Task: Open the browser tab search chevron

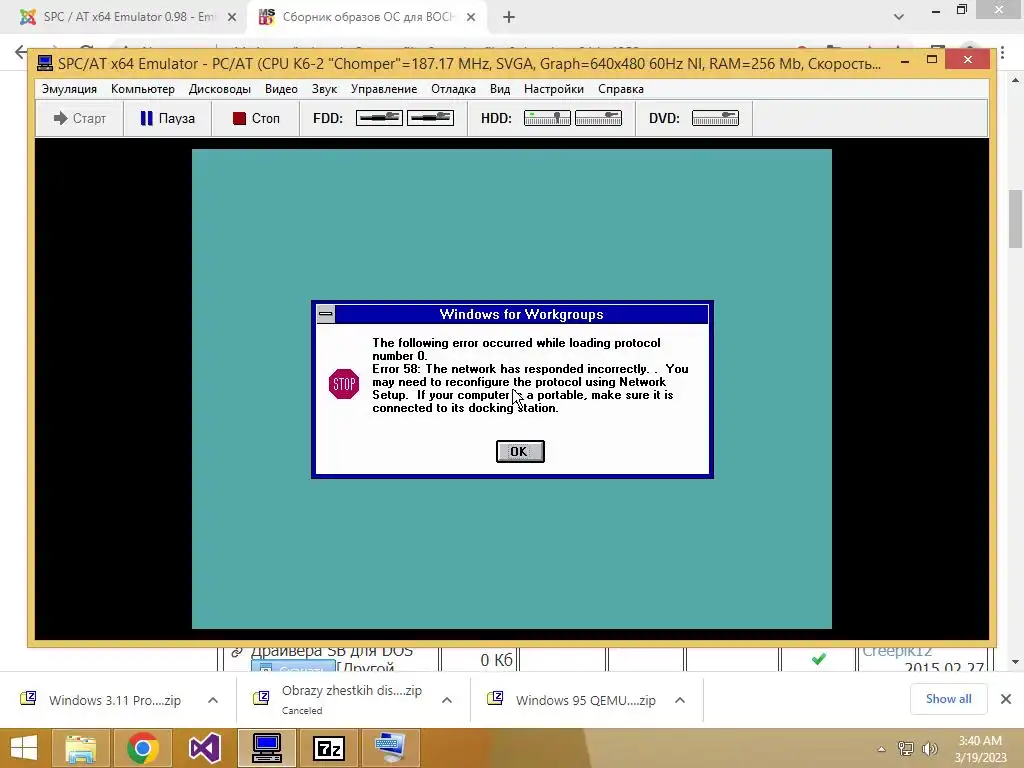Action: [x=899, y=17]
